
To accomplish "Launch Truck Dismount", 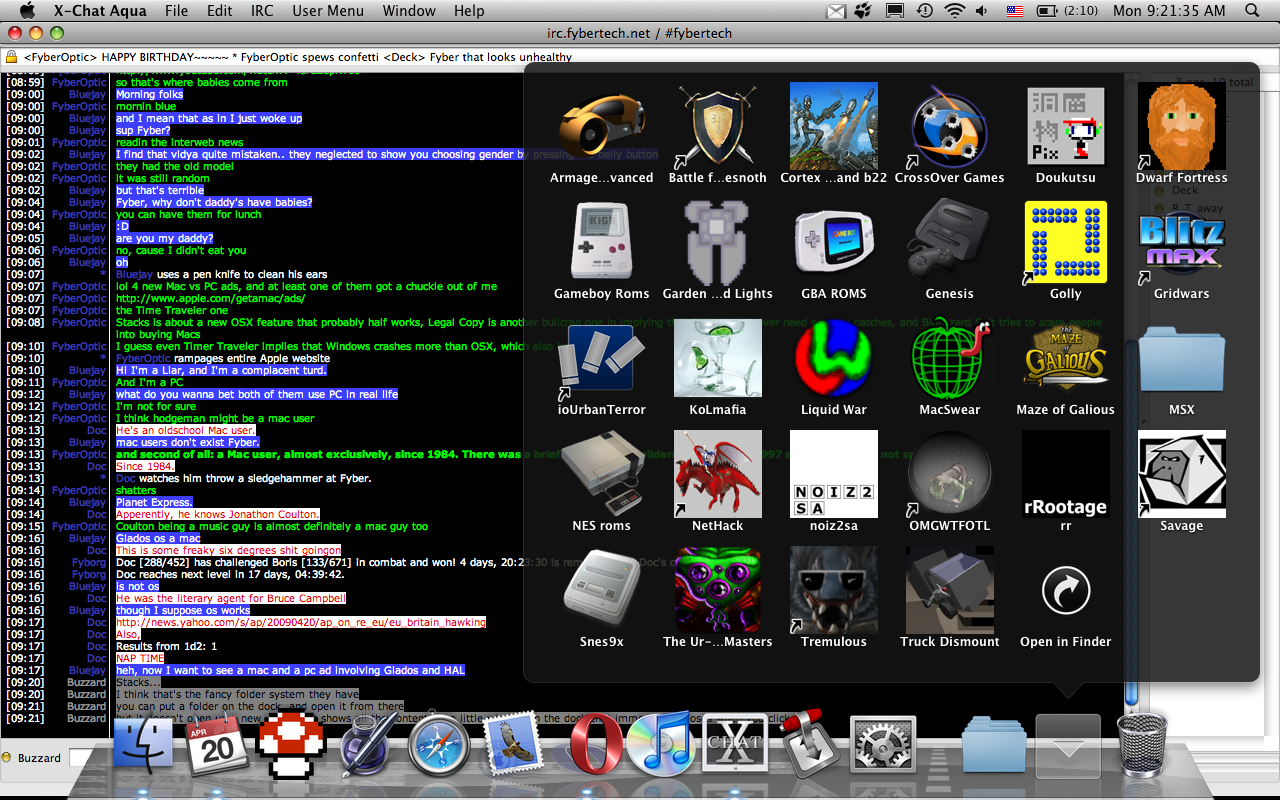I will pyautogui.click(x=950, y=590).
